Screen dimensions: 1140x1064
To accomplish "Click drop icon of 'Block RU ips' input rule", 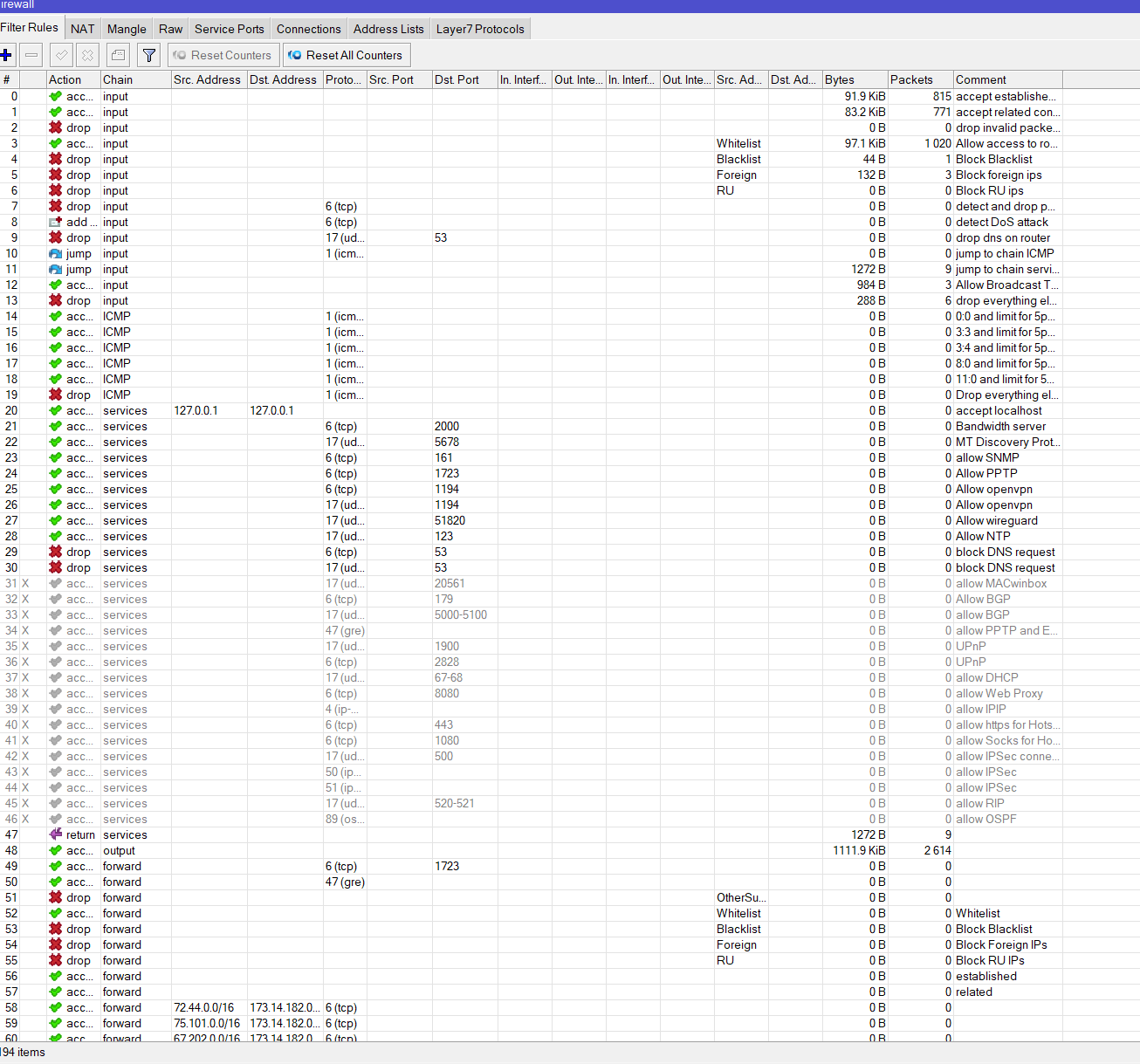I will tap(56, 190).
